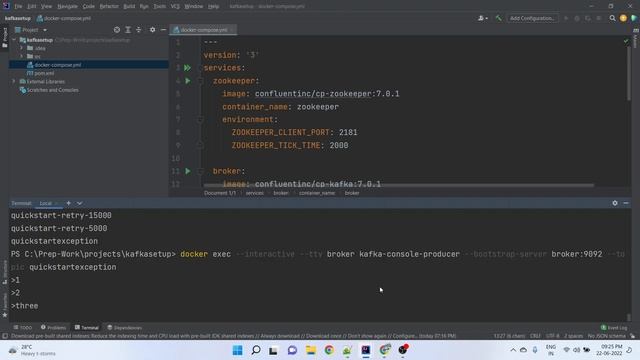Show hidden system tray icons chevron

pyautogui.click(x=513, y=350)
